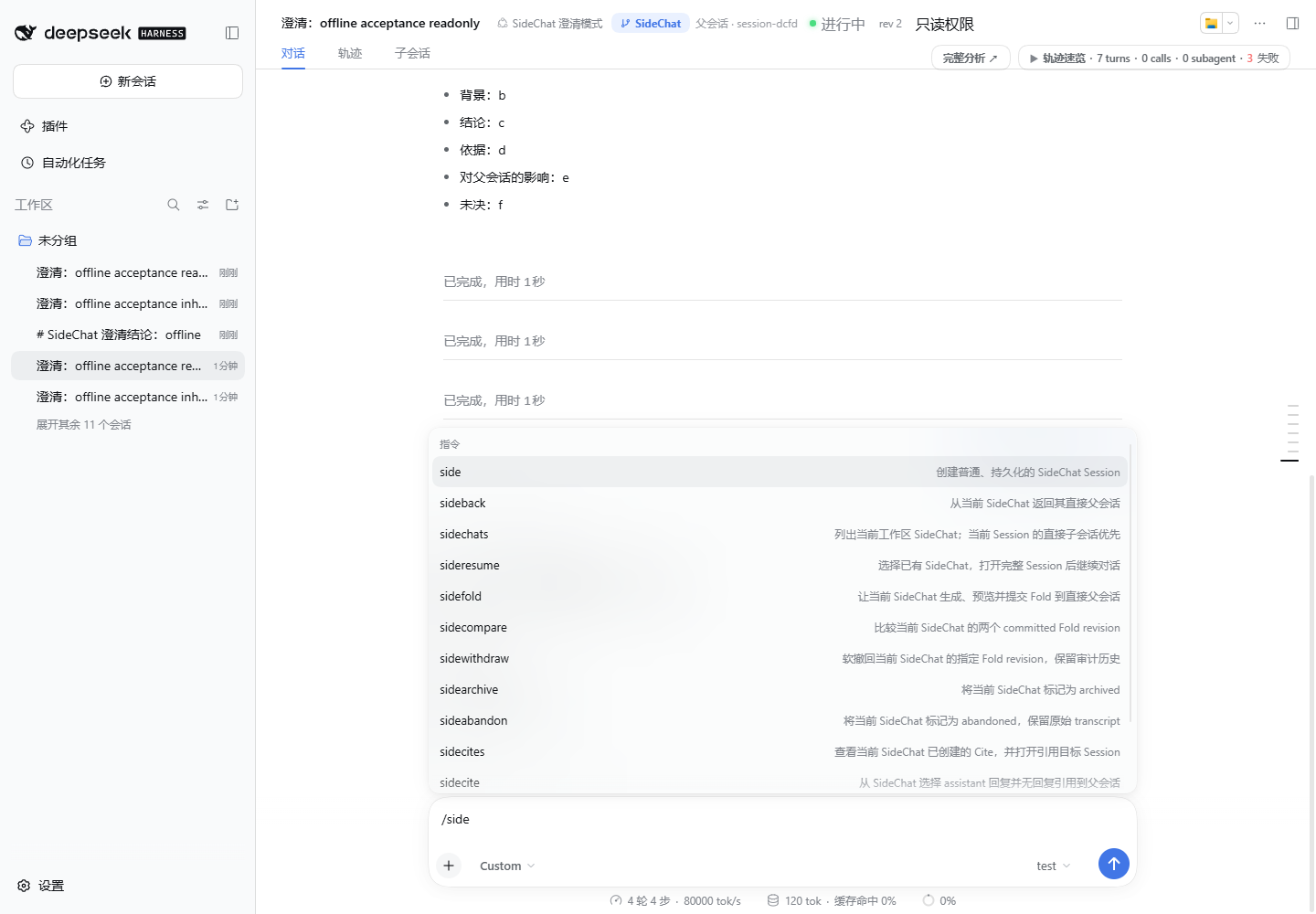This screenshot has height=914, width=1316.
Task: Select the 对话 tab
Action: point(293,53)
